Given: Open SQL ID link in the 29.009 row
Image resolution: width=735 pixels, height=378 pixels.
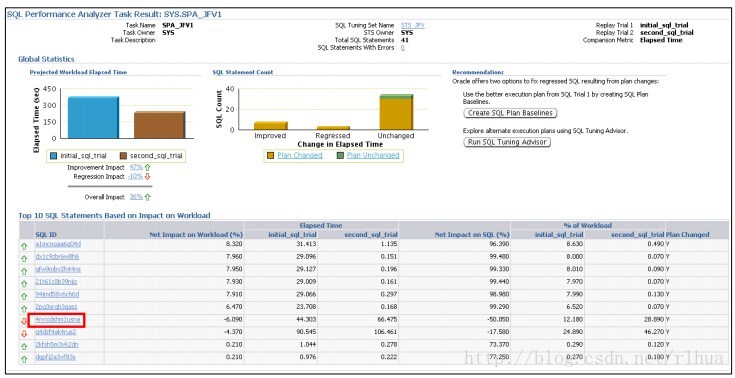Looking at the screenshot, I should 56,282.
